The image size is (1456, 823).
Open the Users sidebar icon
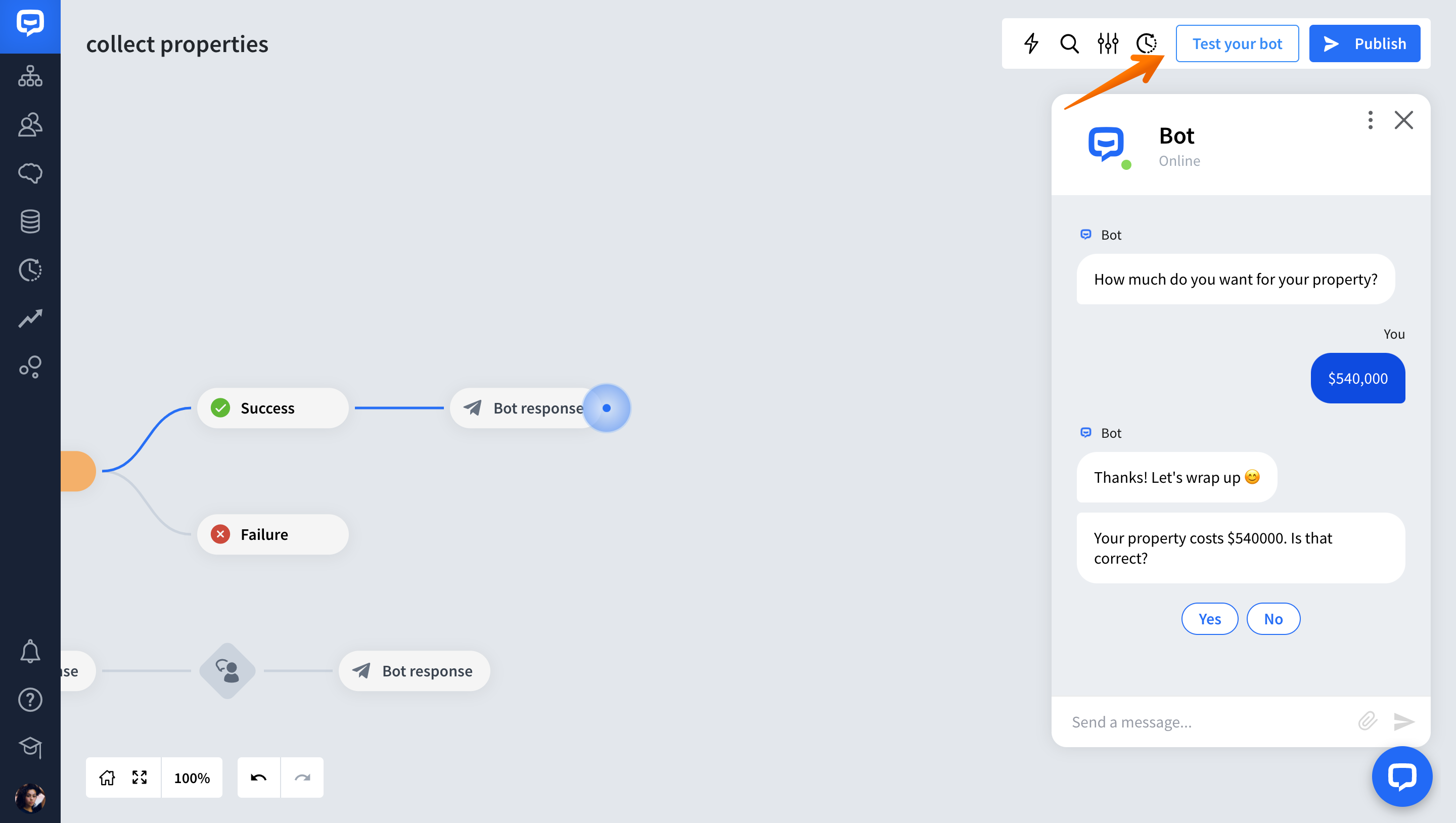30,124
